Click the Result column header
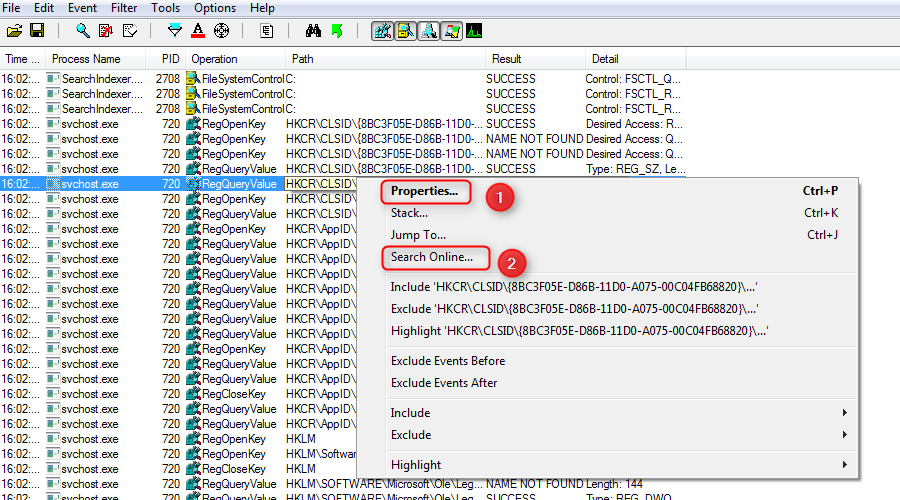Image resolution: width=900 pixels, height=500 pixels. click(x=535, y=59)
